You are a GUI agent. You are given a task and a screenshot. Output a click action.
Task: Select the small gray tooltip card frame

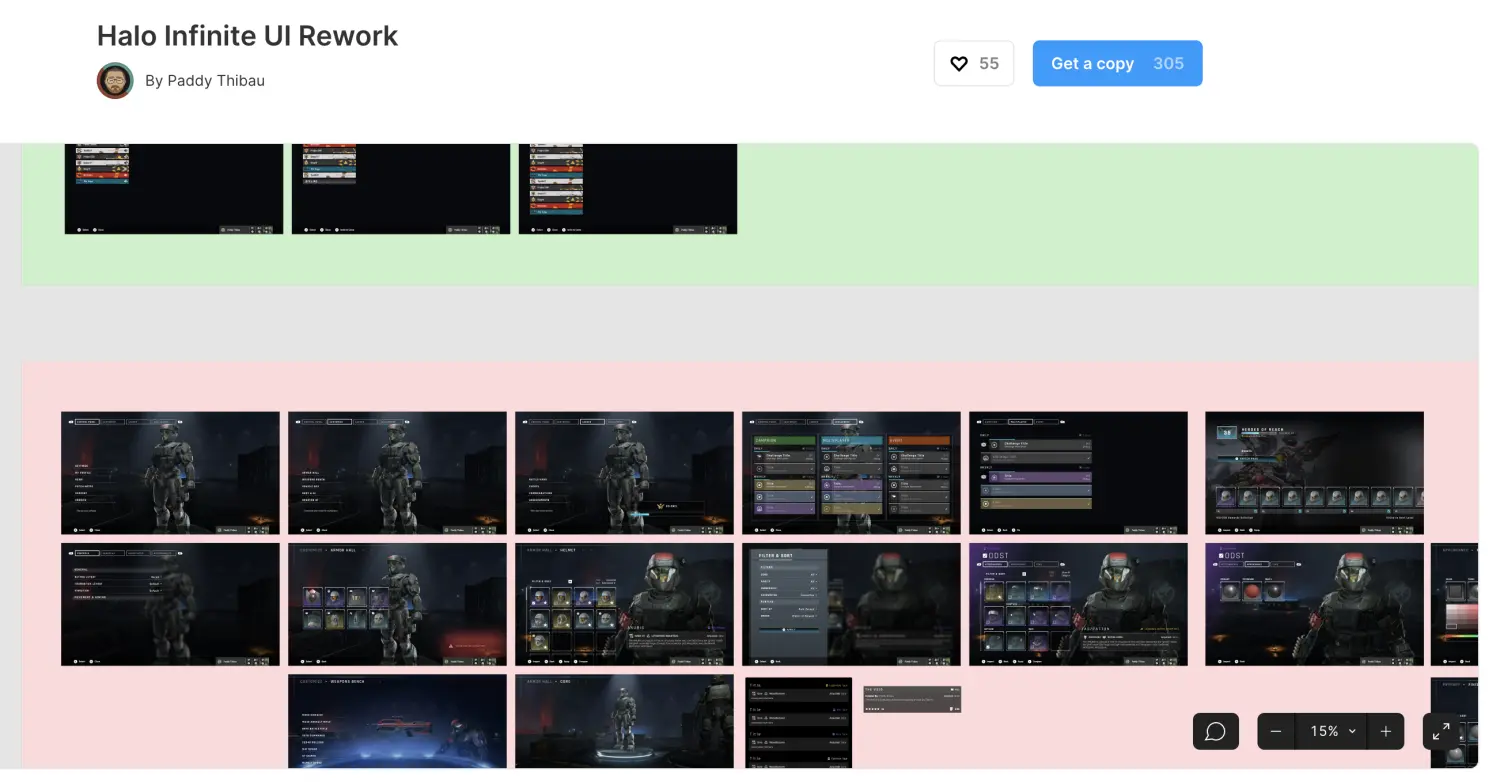click(912, 699)
